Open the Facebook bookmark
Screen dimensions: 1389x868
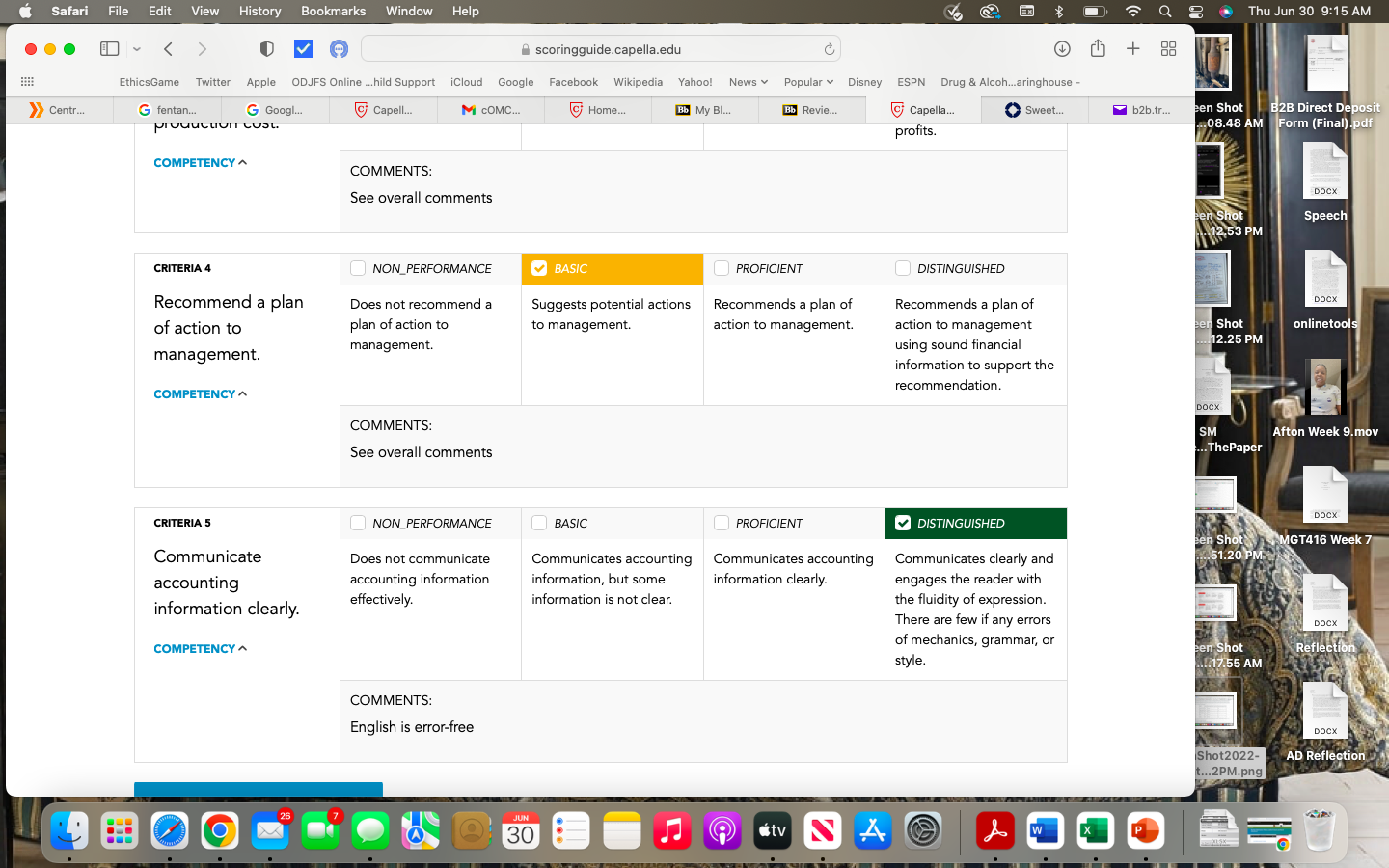click(573, 82)
